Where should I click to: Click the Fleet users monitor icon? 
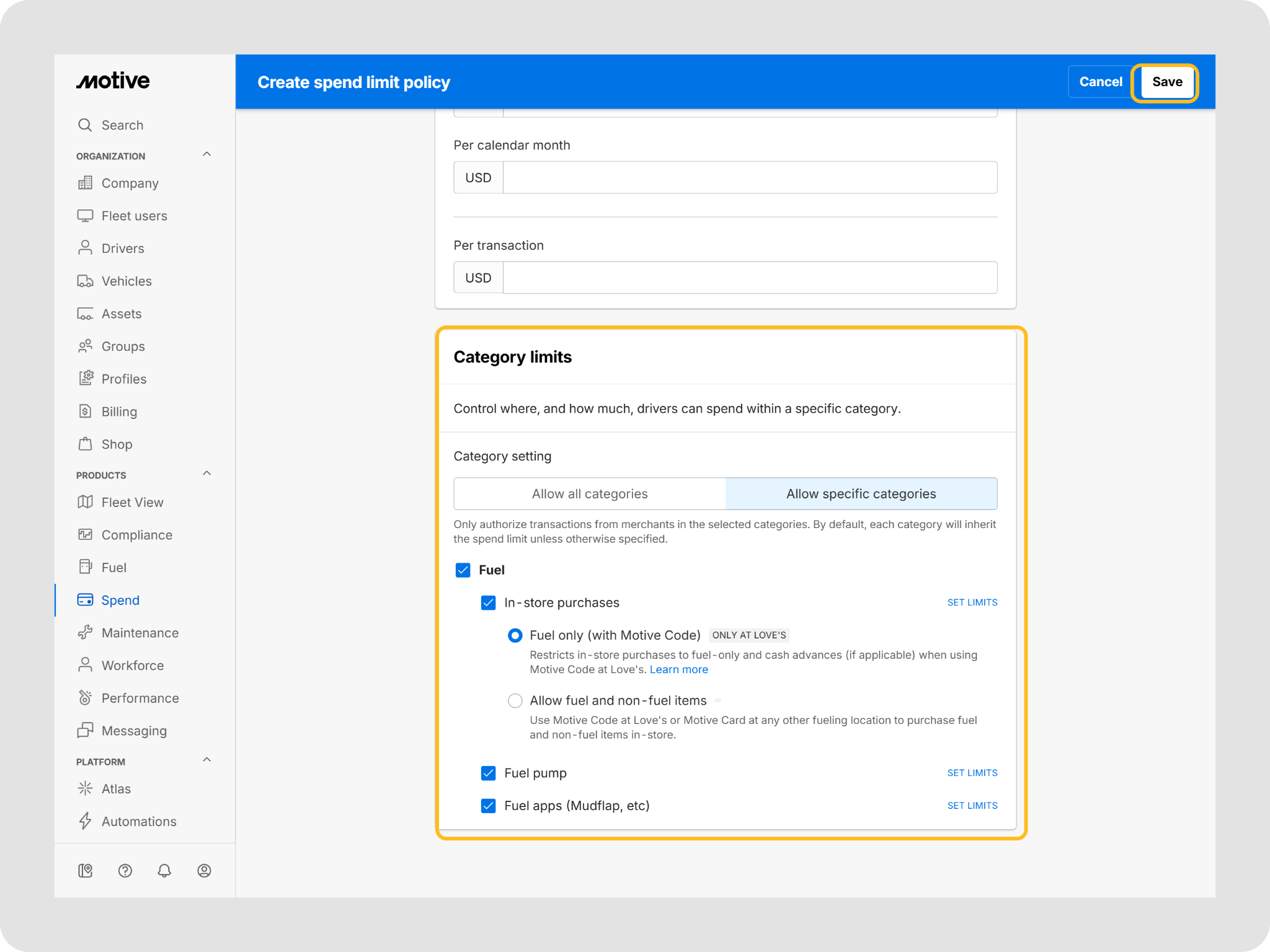85,216
